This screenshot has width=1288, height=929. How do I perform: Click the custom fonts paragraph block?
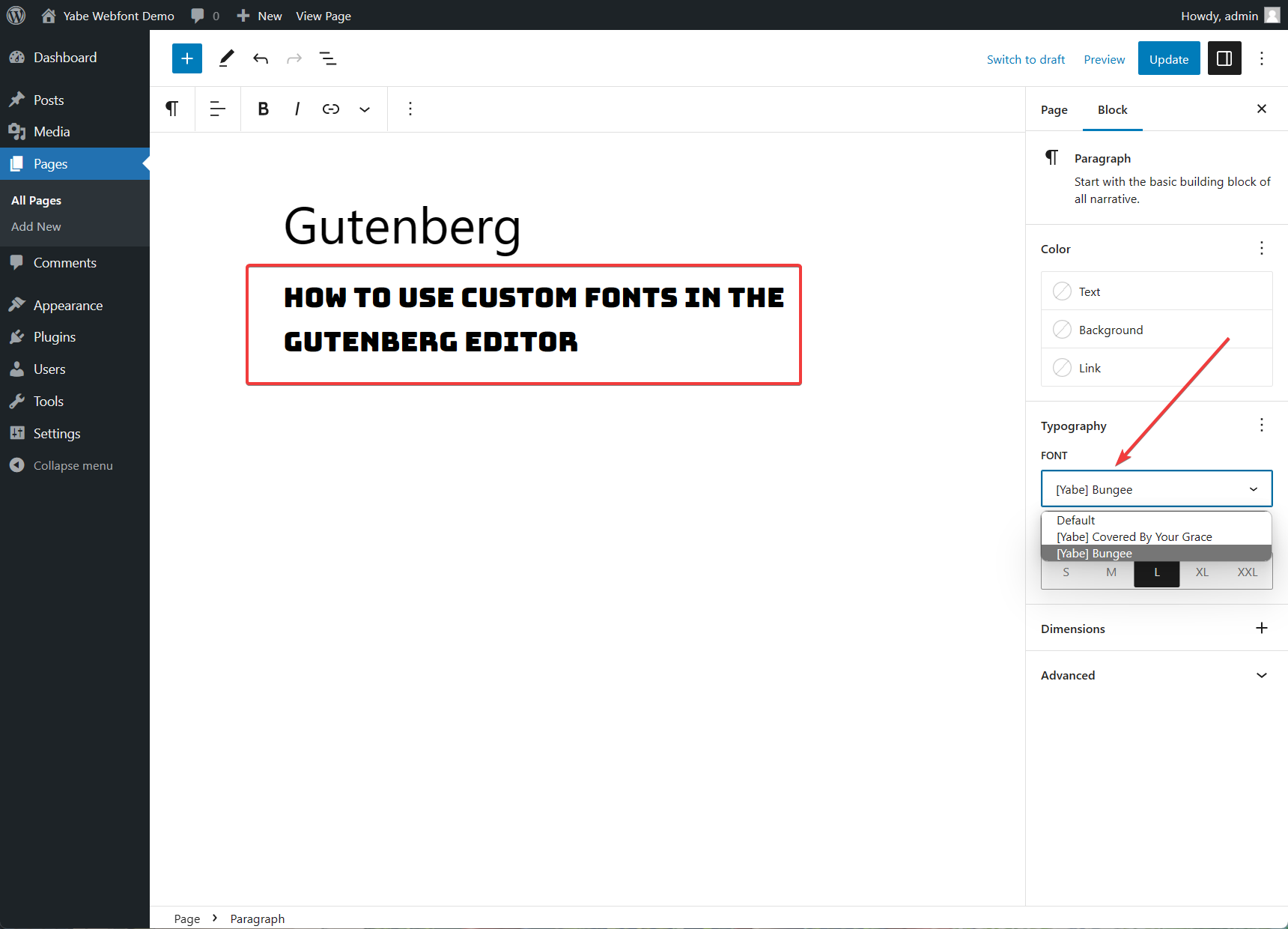(x=534, y=319)
